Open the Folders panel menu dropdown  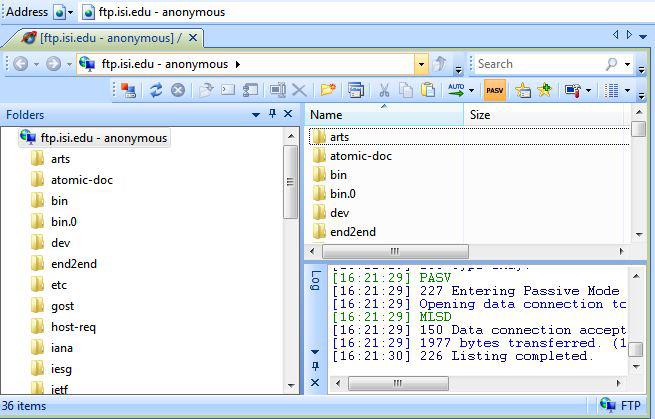click(x=256, y=114)
